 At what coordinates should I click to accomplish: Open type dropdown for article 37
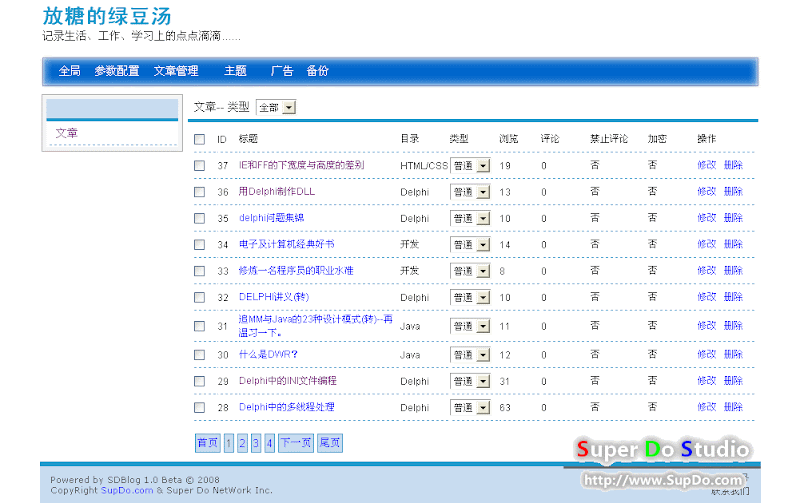click(x=470, y=165)
